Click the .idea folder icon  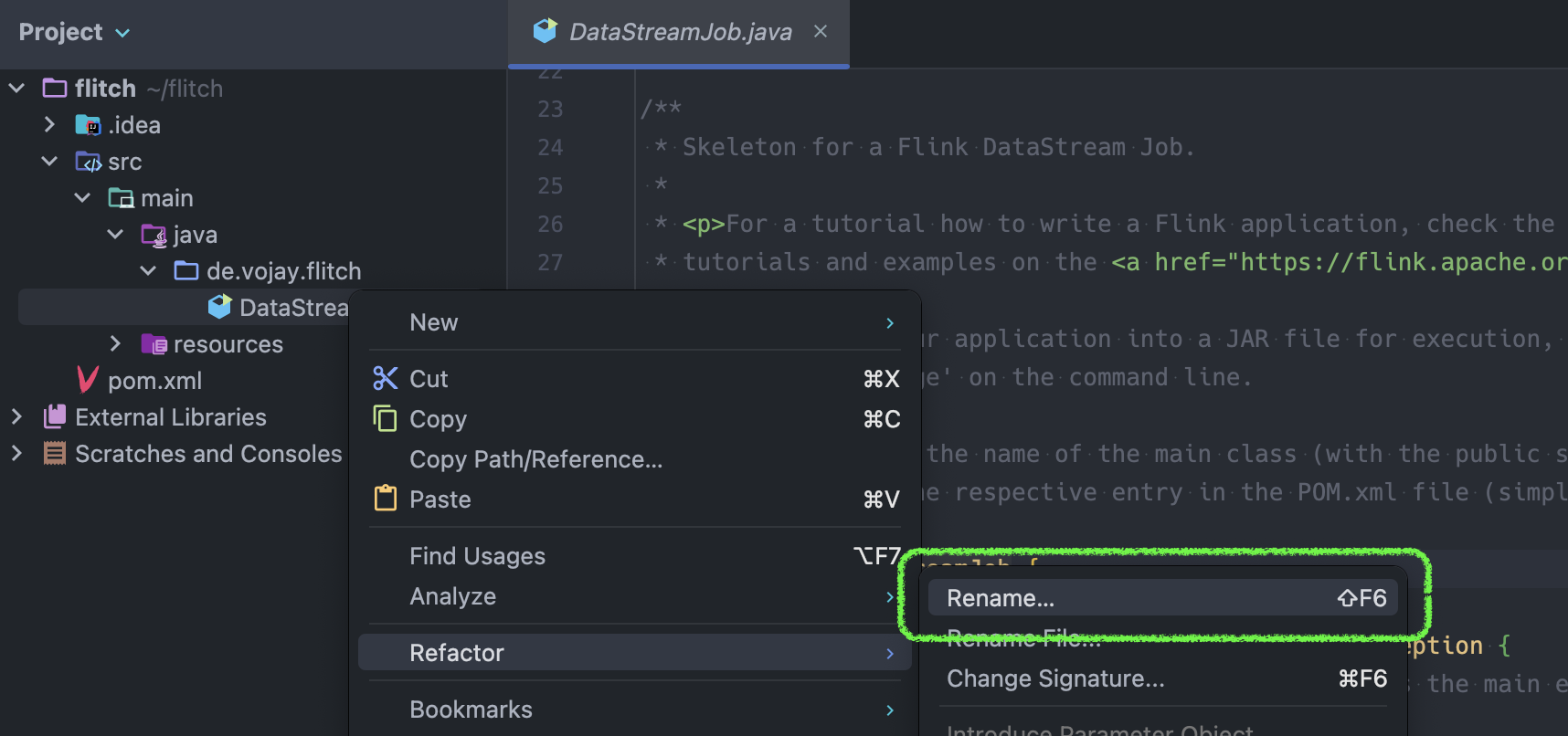88,125
